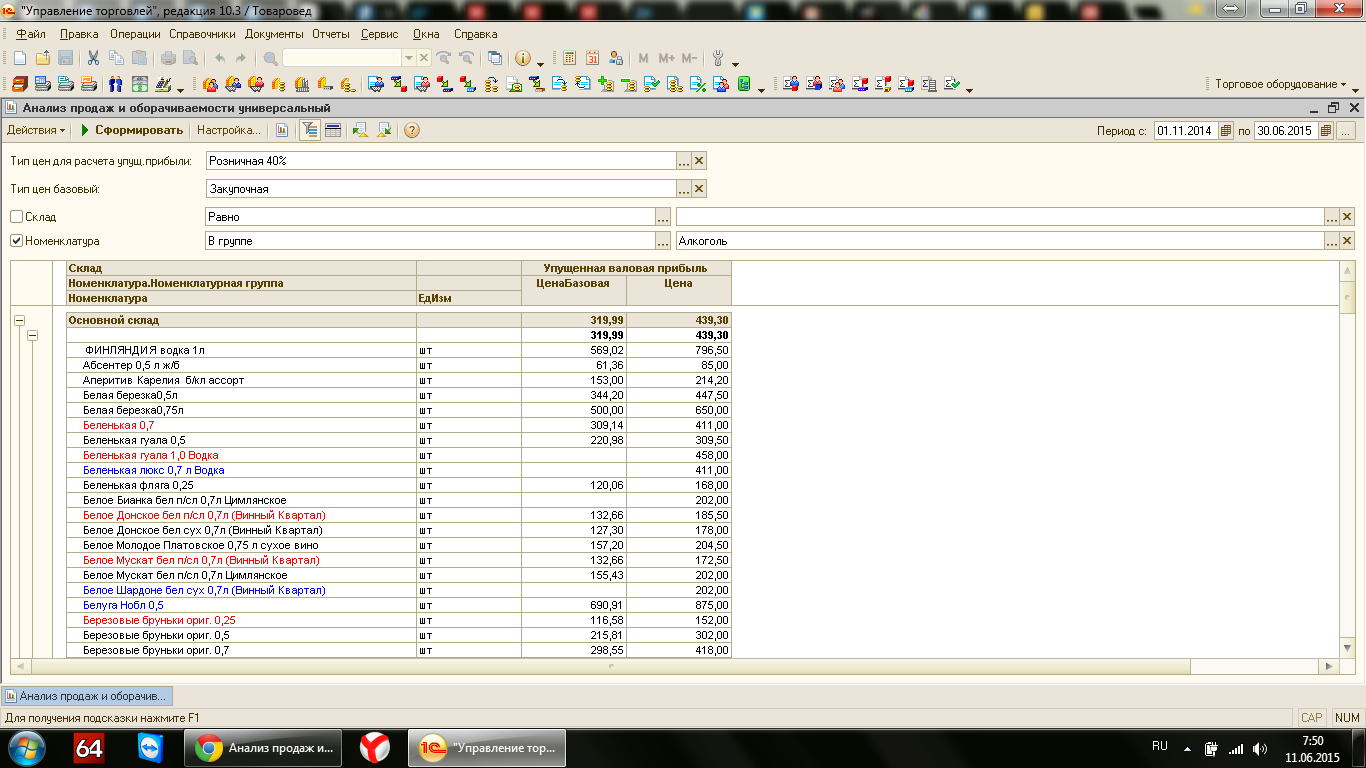The image size is (1366, 768).
Task: Click the wrench service tools icon
Action: tap(719, 58)
